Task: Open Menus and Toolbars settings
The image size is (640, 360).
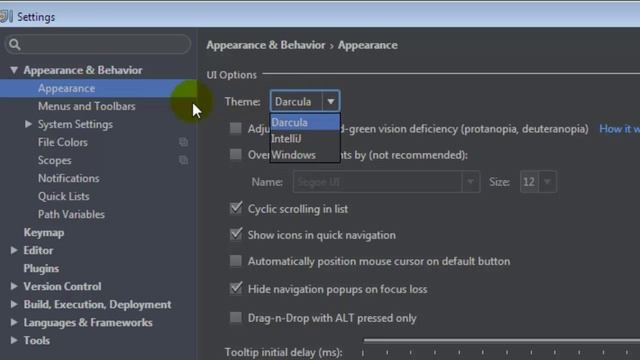Action: point(87,106)
